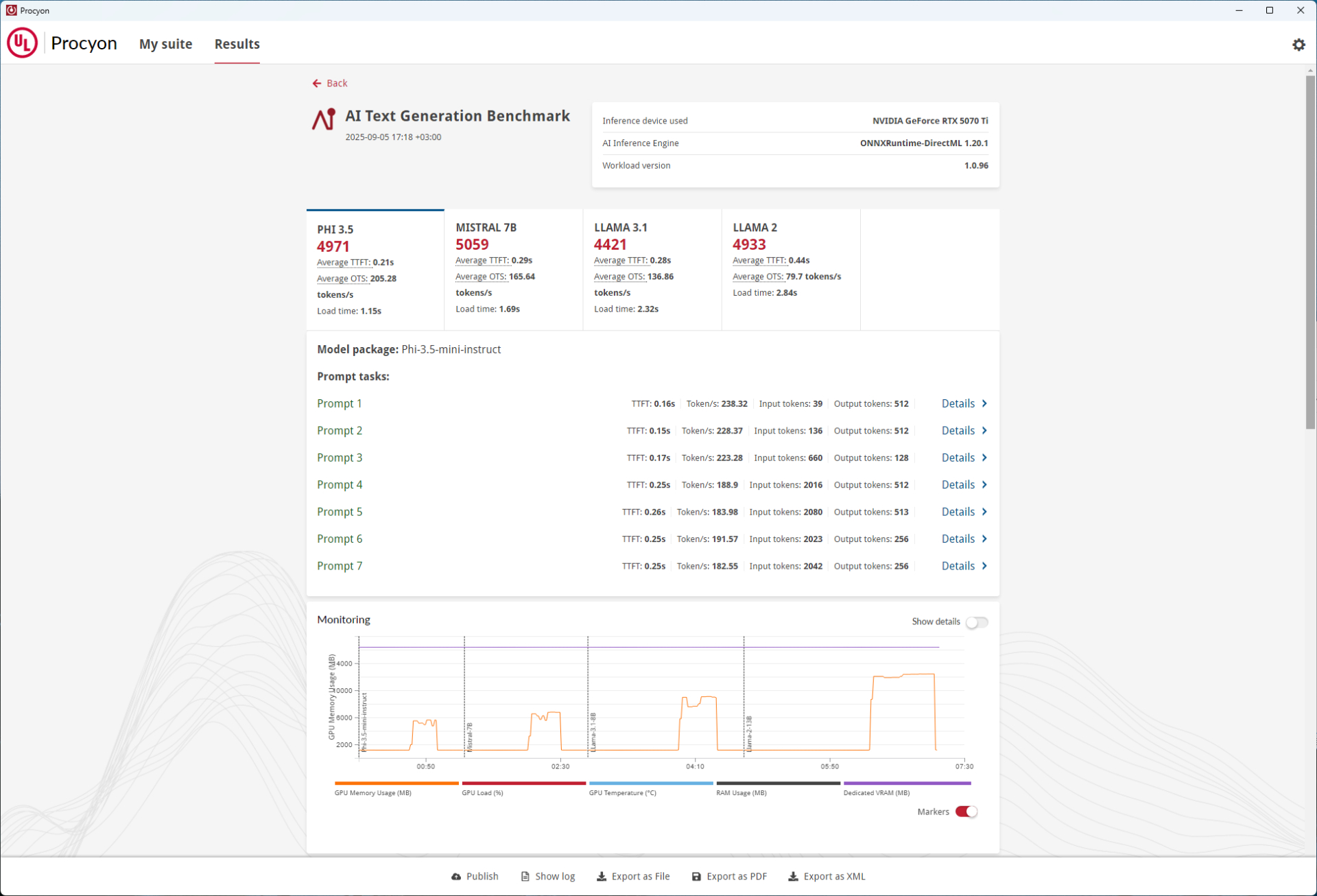Toggle the Show details switch
This screenshot has width=1317, height=896.
tap(977, 622)
